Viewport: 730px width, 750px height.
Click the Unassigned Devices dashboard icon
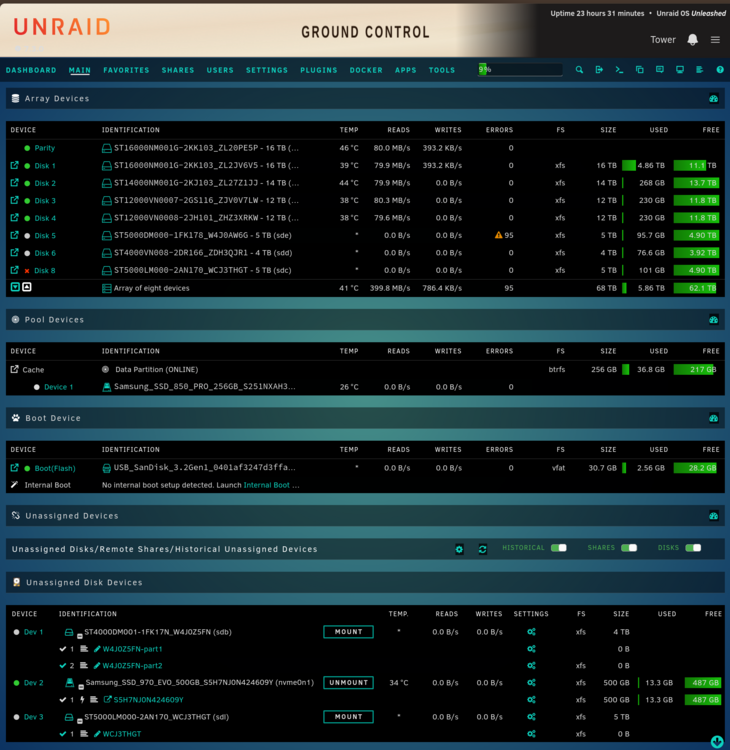tap(714, 516)
